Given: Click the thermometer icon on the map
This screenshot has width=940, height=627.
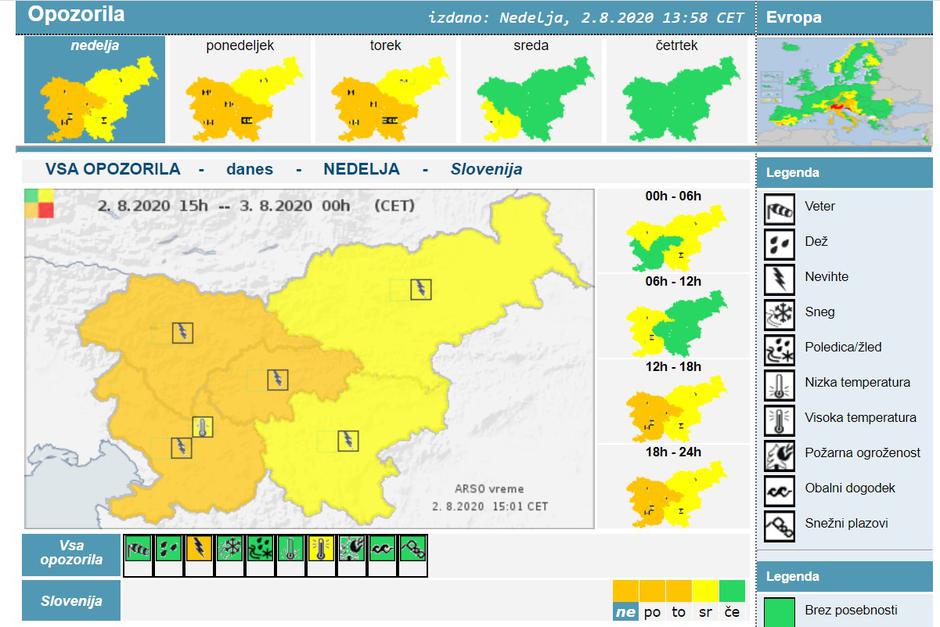Looking at the screenshot, I should [202, 428].
